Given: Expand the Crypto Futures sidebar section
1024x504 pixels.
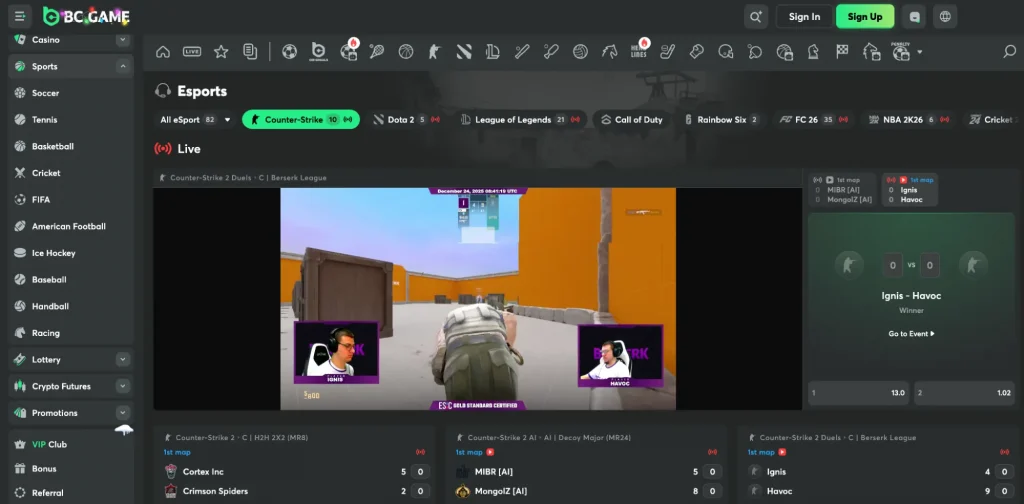Looking at the screenshot, I should (x=122, y=386).
